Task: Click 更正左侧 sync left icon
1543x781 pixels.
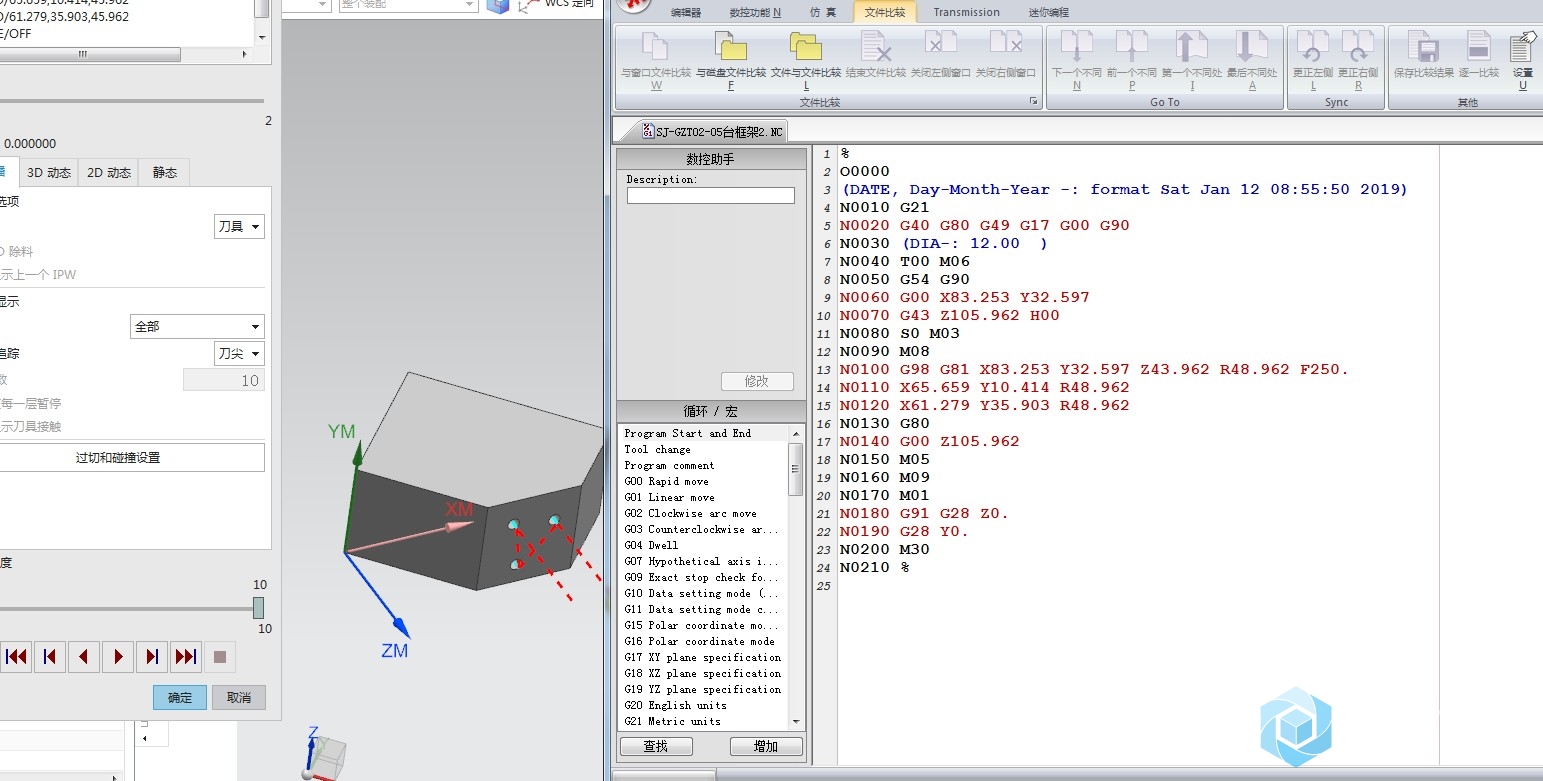Action: click(x=1312, y=47)
